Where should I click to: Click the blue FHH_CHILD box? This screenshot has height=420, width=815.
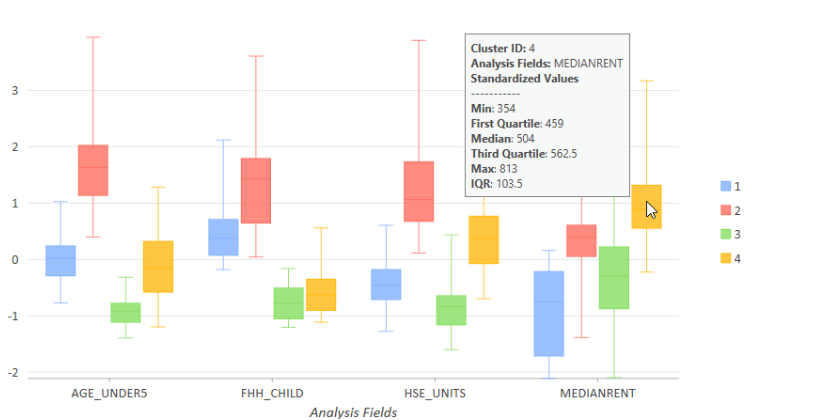click(223, 237)
